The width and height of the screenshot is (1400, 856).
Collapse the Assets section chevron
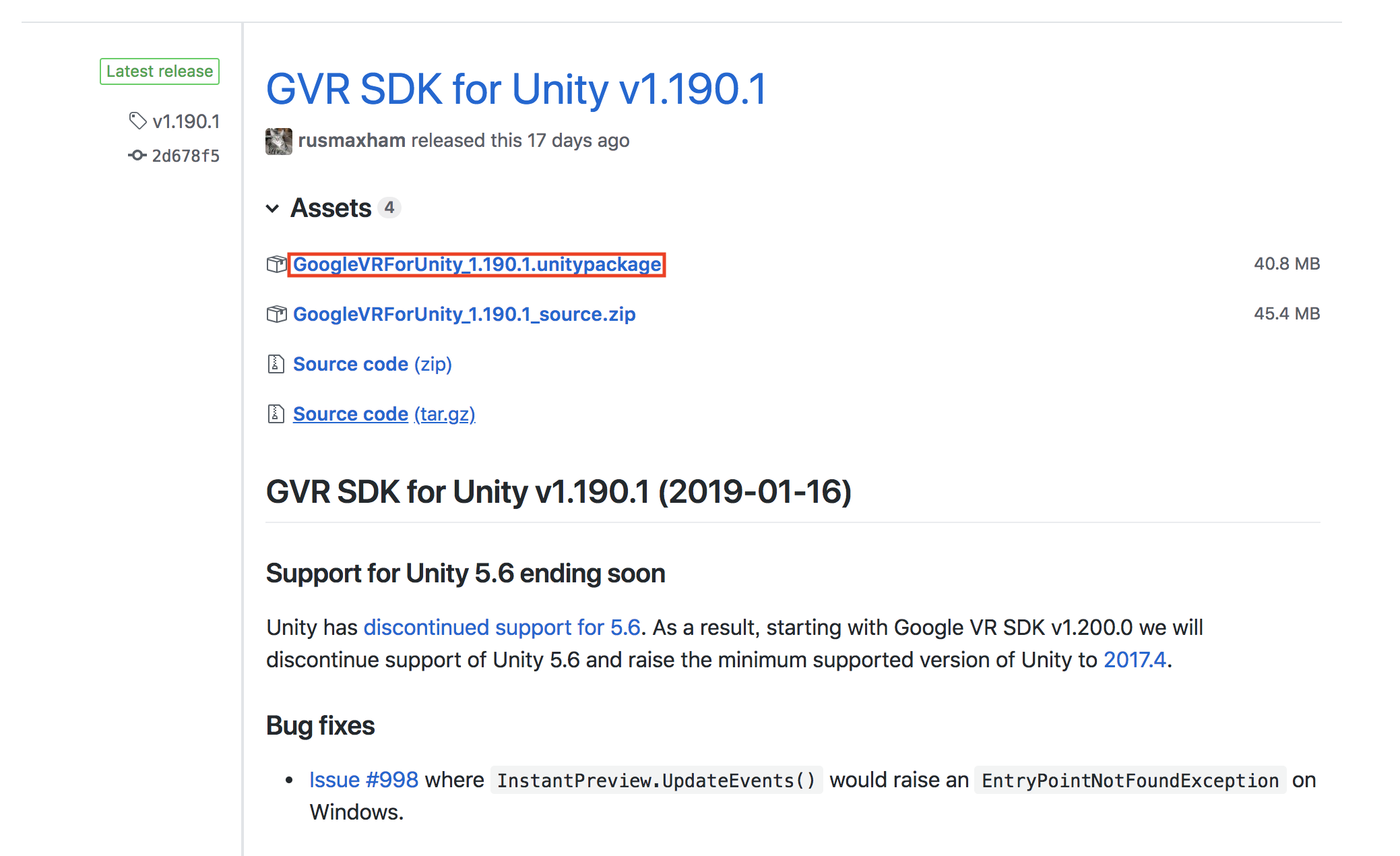[x=272, y=208]
